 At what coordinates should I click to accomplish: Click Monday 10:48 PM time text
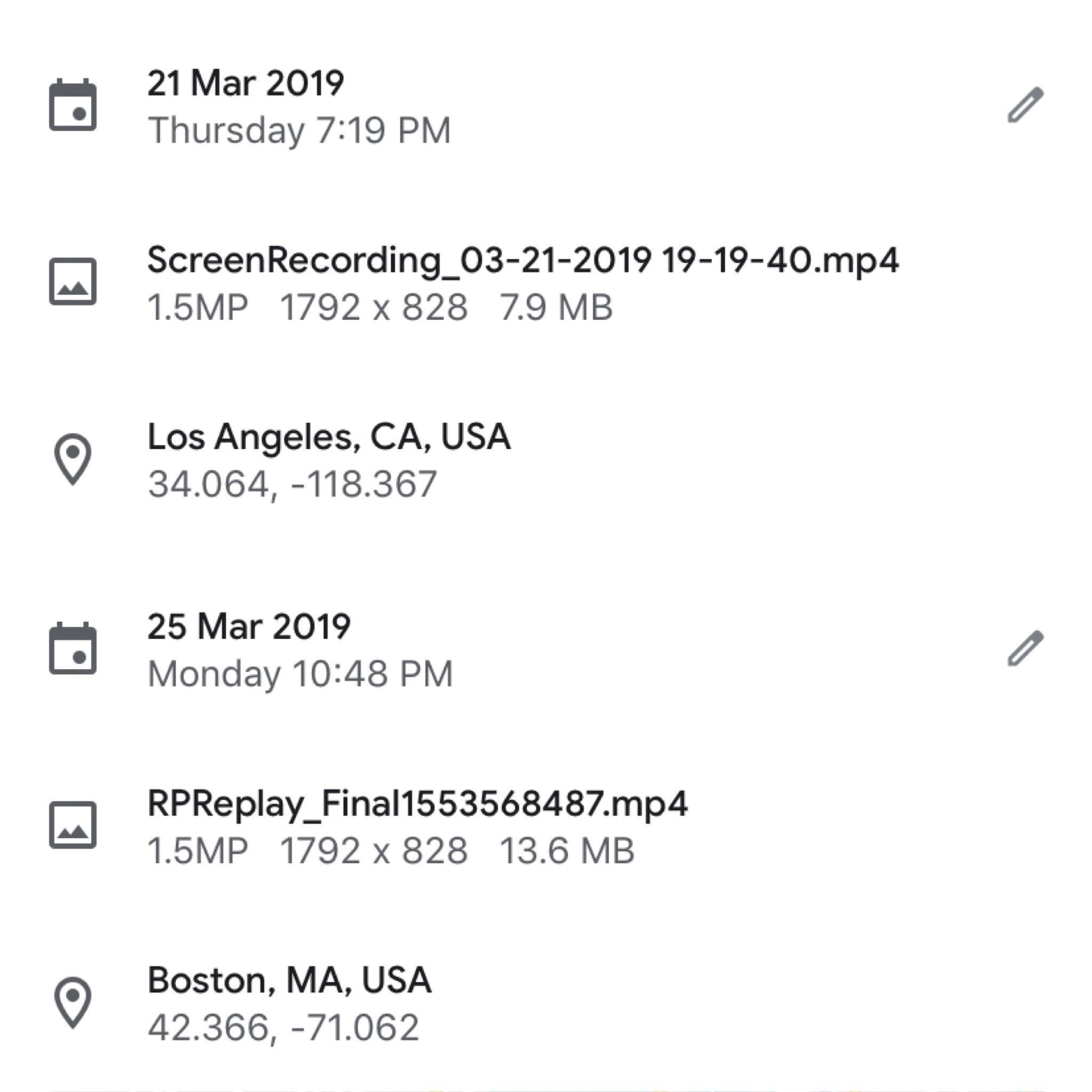pos(300,674)
